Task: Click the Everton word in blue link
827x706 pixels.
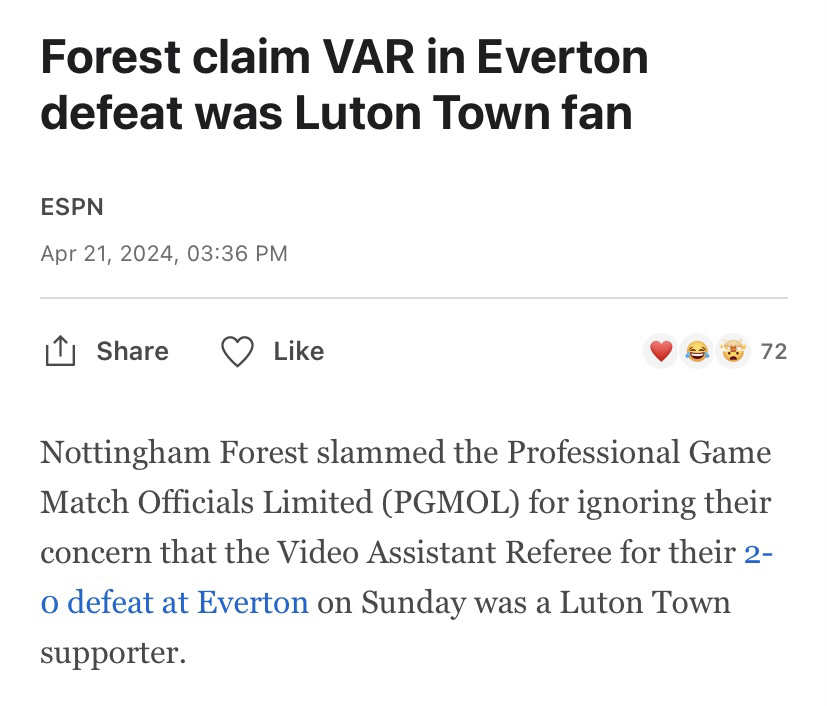Action: click(x=253, y=603)
